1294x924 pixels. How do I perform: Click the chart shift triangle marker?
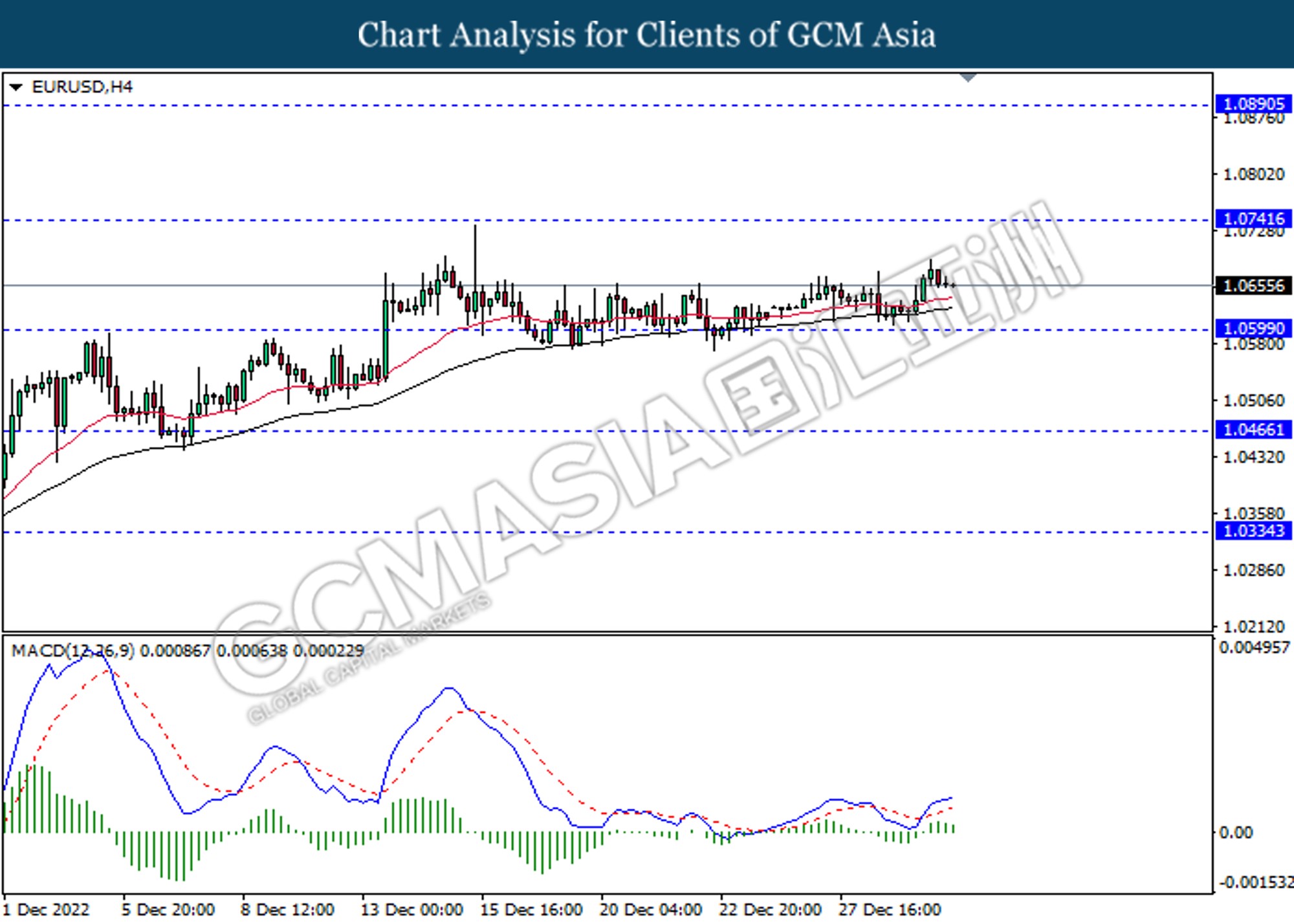click(x=968, y=78)
